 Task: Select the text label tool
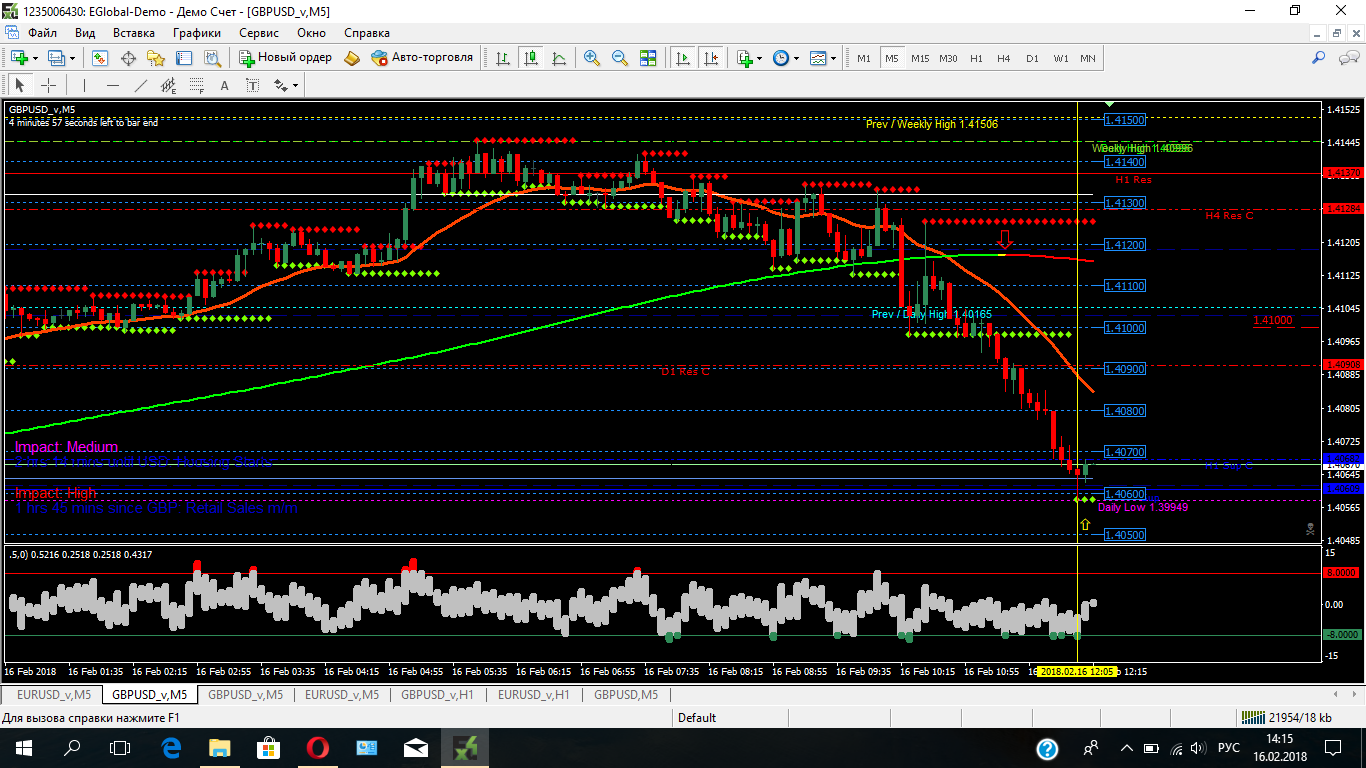[x=252, y=85]
